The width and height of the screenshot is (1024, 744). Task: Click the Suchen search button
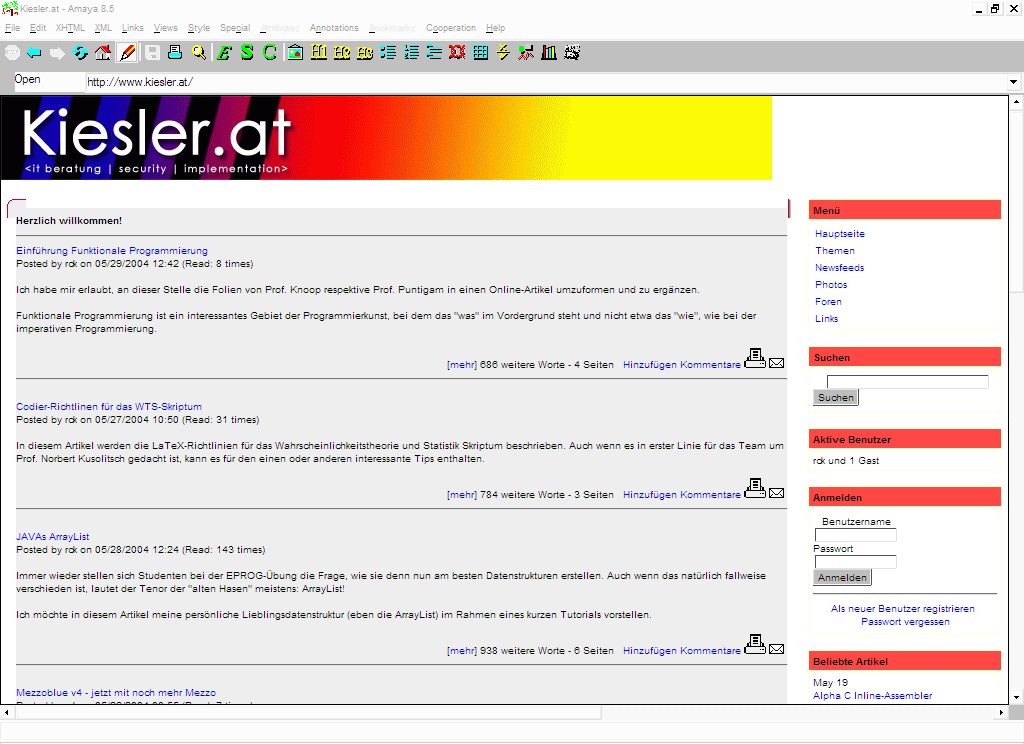[x=835, y=397]
